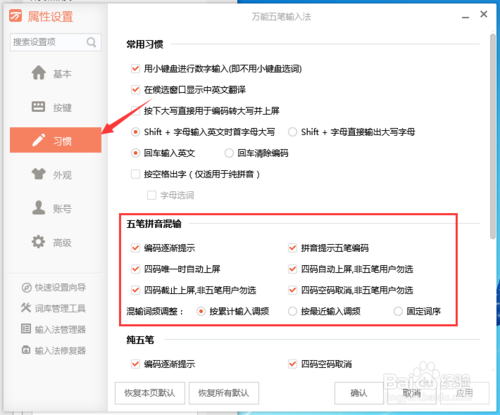Image resolution: width=500 pixels, height=415 pixels.
Task: Click the home icon for 基本
Action: (39, 73)
